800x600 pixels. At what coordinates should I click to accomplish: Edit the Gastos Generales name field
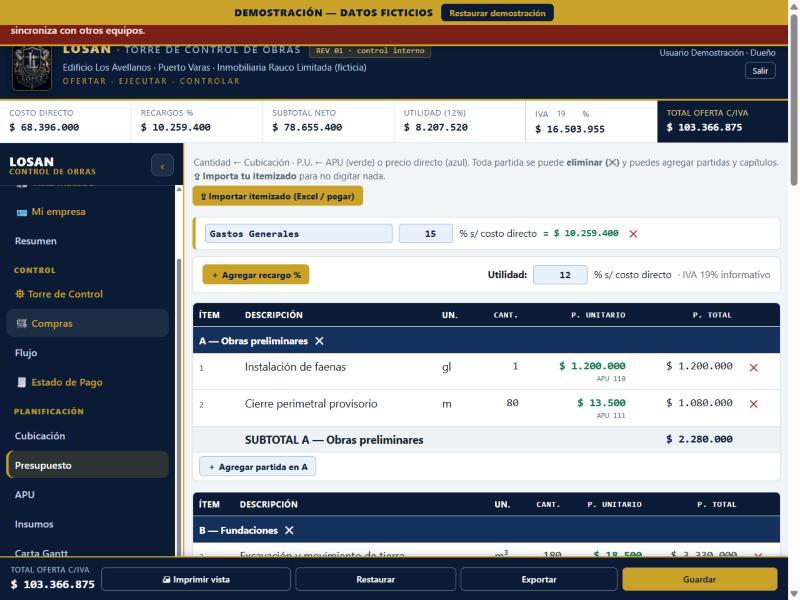[x=298, y=234]
